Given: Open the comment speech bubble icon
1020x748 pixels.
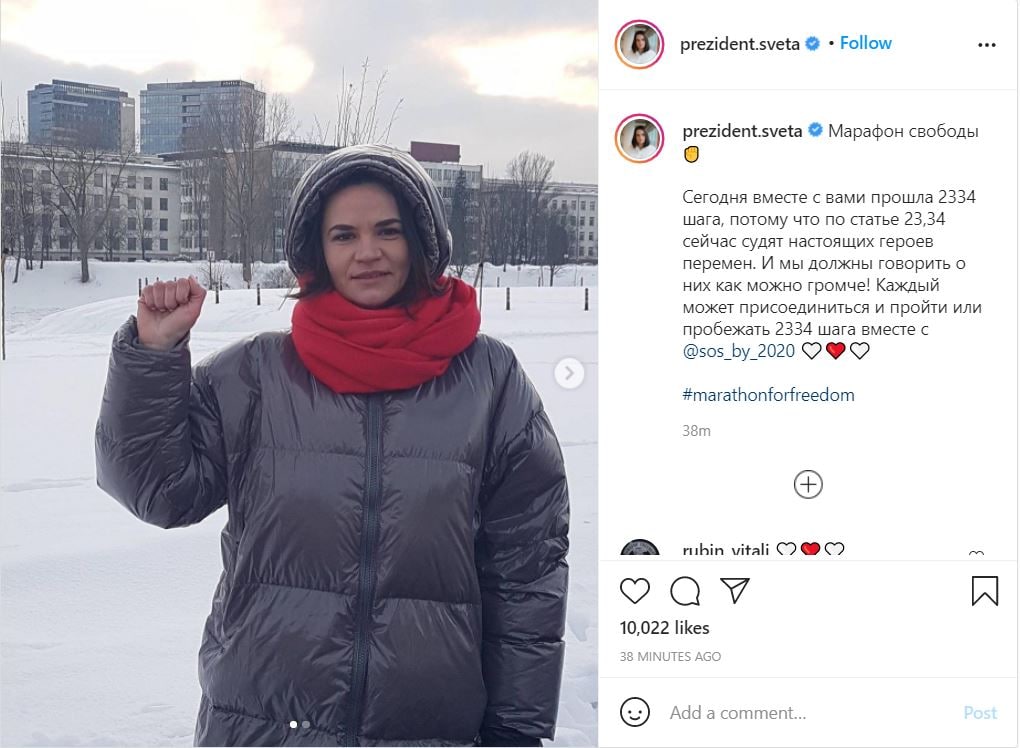Looking at the screenshot, I should (685, 591).
